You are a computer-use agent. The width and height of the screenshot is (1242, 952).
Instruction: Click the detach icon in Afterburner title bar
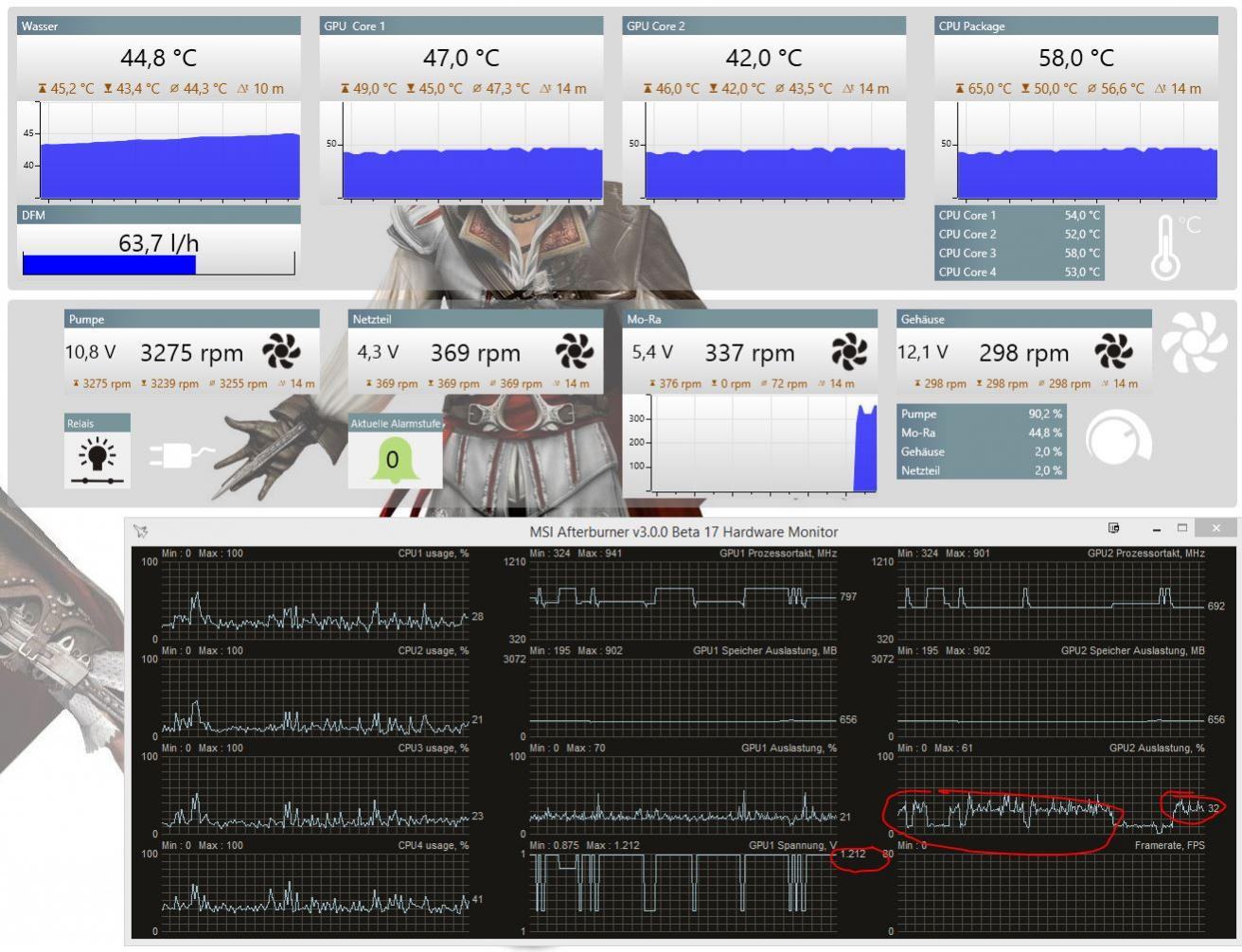click(x=1114, y=528)
